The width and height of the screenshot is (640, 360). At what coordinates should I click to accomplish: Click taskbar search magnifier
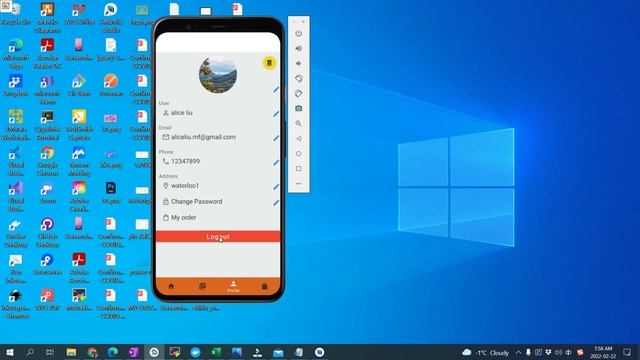[x=30, y=352]
